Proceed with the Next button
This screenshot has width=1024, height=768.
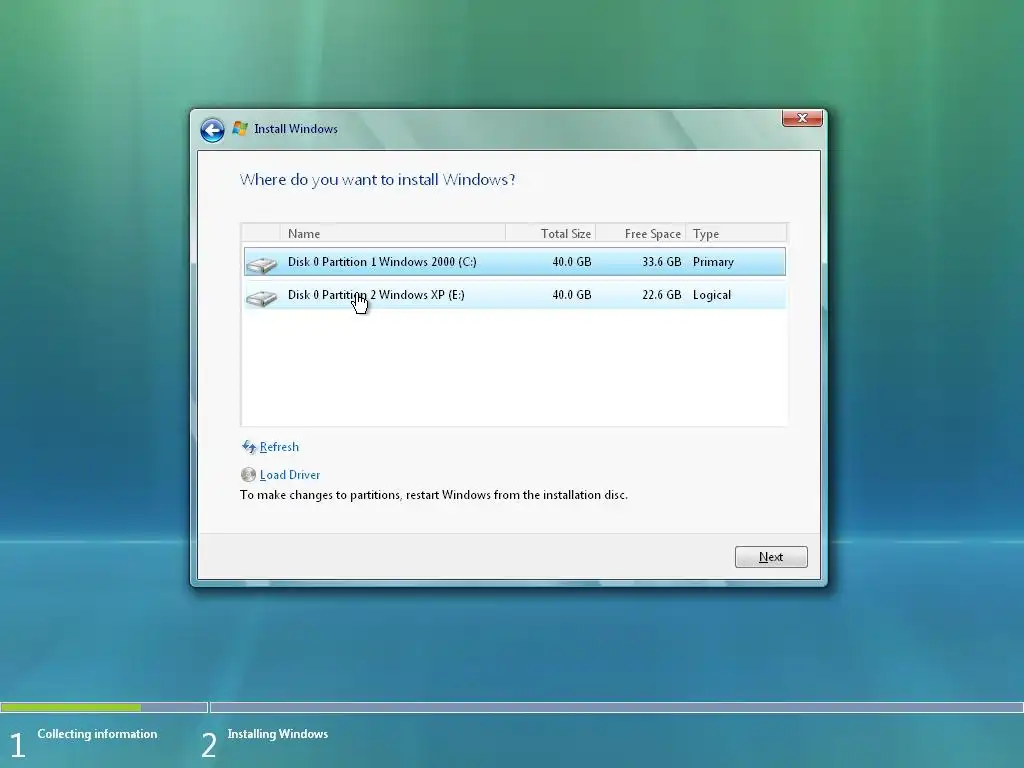coord(771,557)
